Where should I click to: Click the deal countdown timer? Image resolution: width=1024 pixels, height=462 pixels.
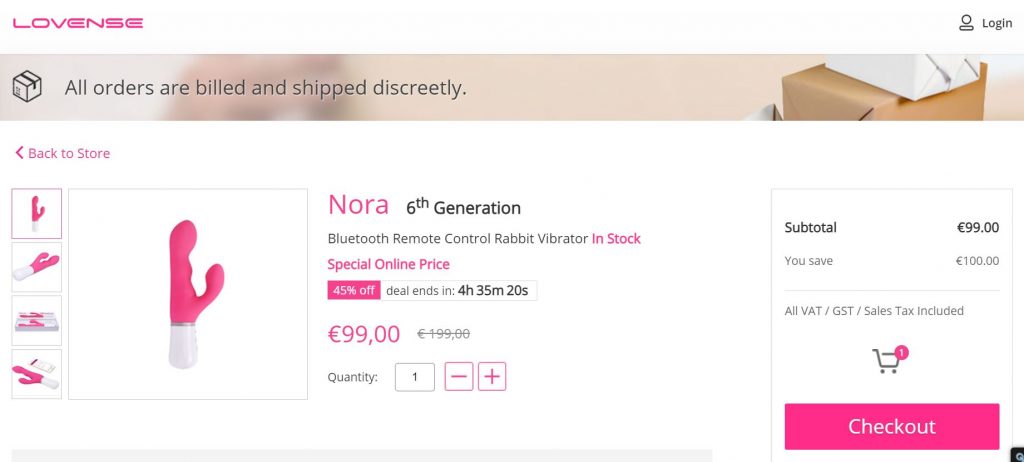pyautogui.click(x=494, y=291)
